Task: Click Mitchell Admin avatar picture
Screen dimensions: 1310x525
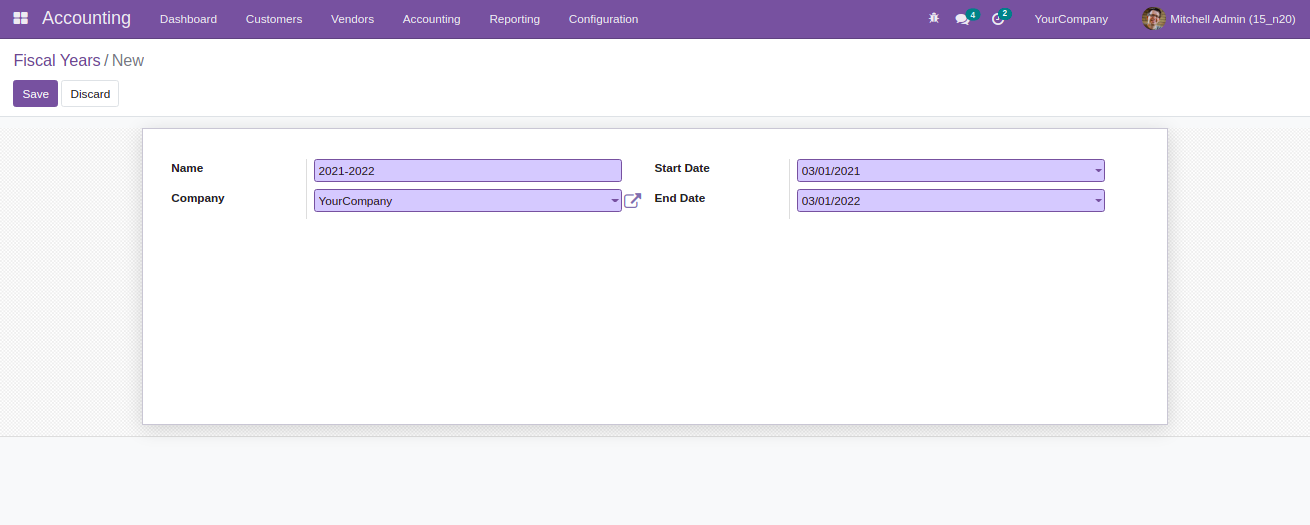Action: (x=1153, y=19)
